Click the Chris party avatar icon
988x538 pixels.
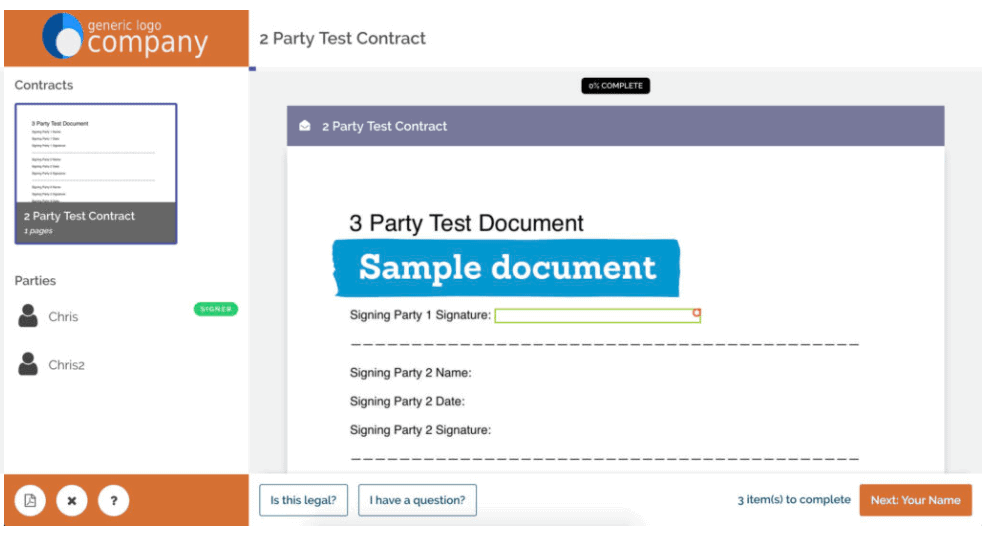point(28,316)
